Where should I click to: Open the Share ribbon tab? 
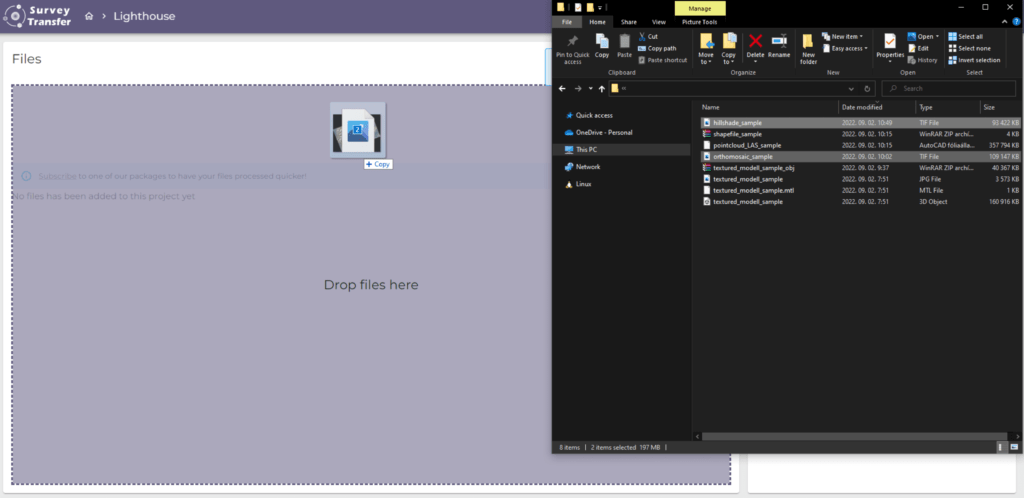point(628,21)
